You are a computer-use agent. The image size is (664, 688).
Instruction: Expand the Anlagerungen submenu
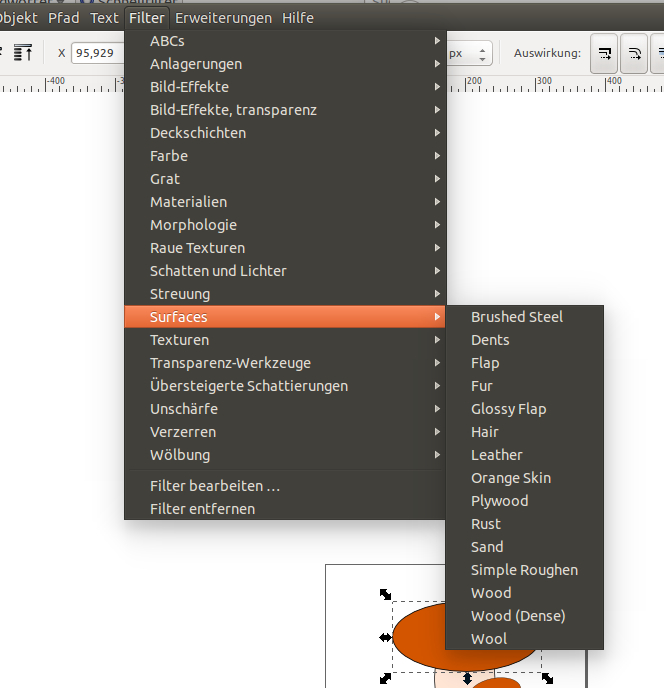(x=285, y=64)
